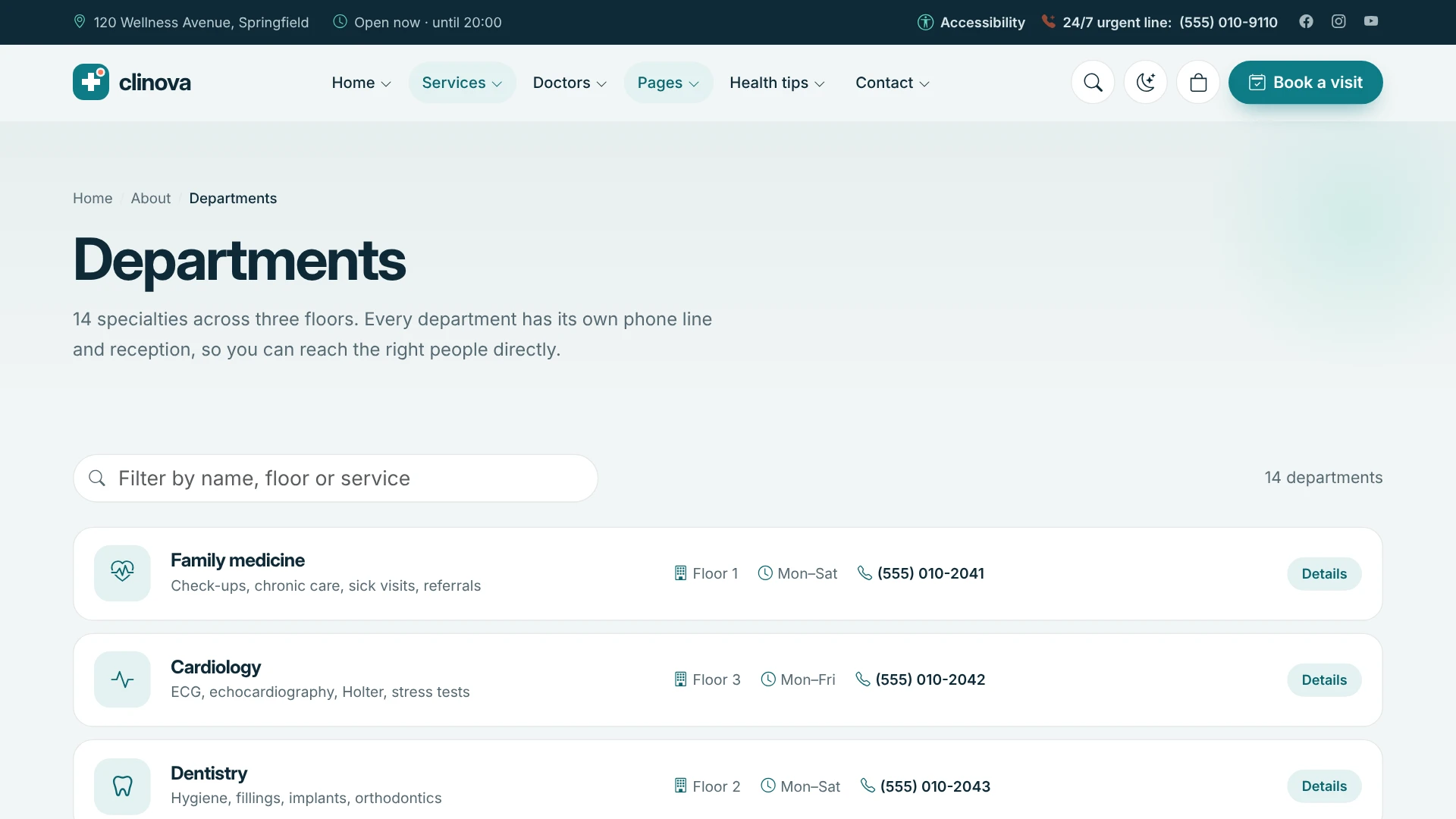Image resolution: width=1456 pixels, height=819 pixels.
Task: Expand the Health tips dropdown chevron
Action: pyautogui.click(x=819, y=83)
